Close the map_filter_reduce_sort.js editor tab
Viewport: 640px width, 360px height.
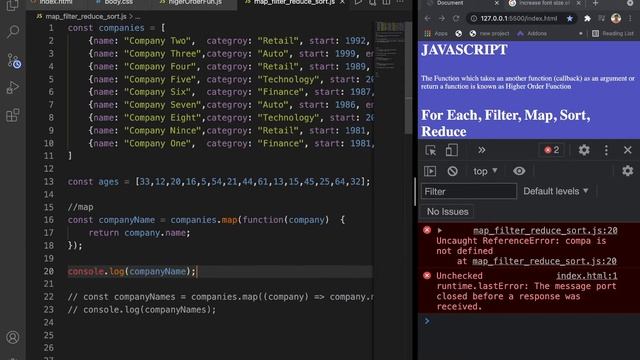coord(342,2)
